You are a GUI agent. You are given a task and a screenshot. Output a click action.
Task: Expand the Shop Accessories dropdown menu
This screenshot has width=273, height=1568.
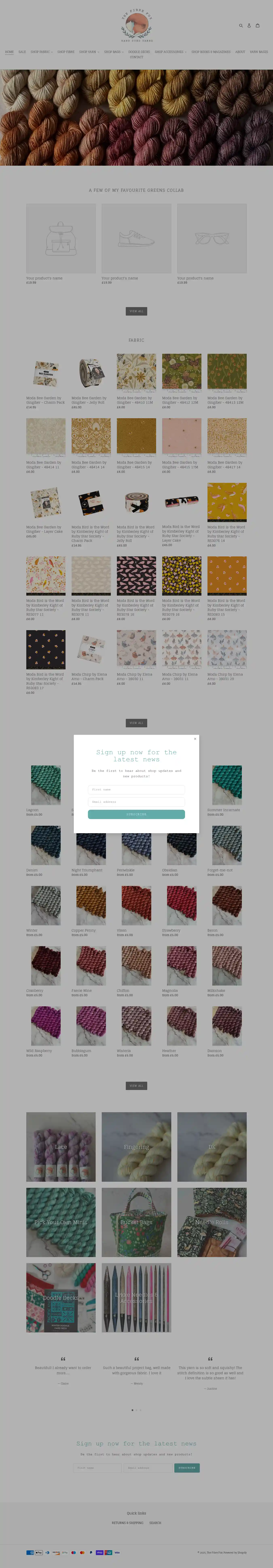click(x=171, y=52)
